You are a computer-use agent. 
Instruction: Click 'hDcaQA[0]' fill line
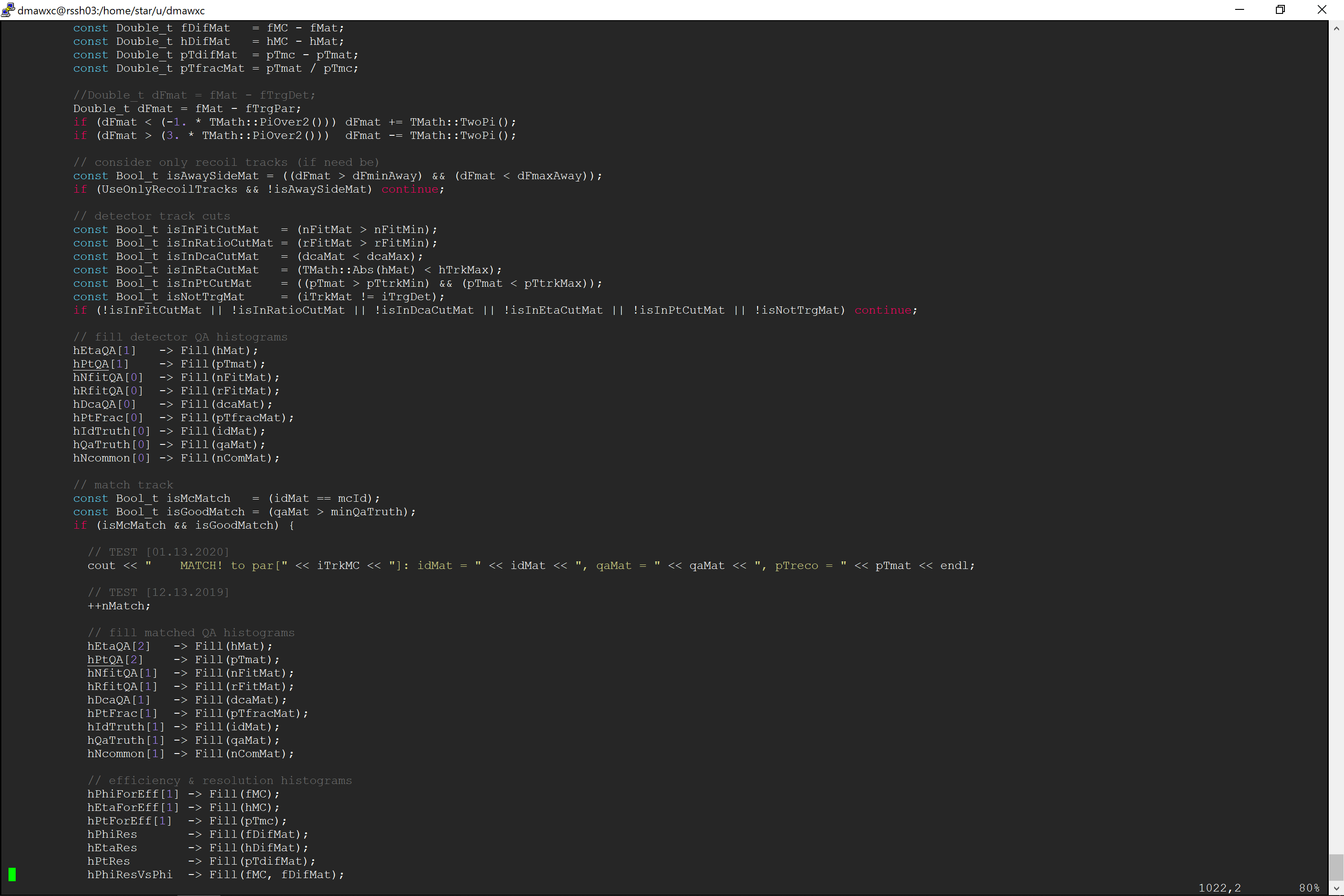(173, 404)
